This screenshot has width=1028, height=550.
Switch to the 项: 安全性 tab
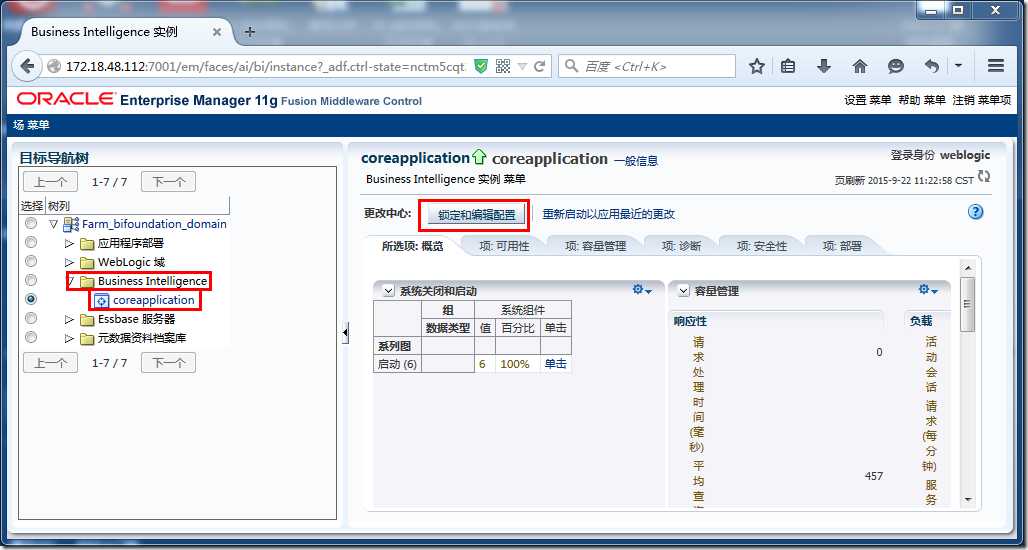[761, 246]
